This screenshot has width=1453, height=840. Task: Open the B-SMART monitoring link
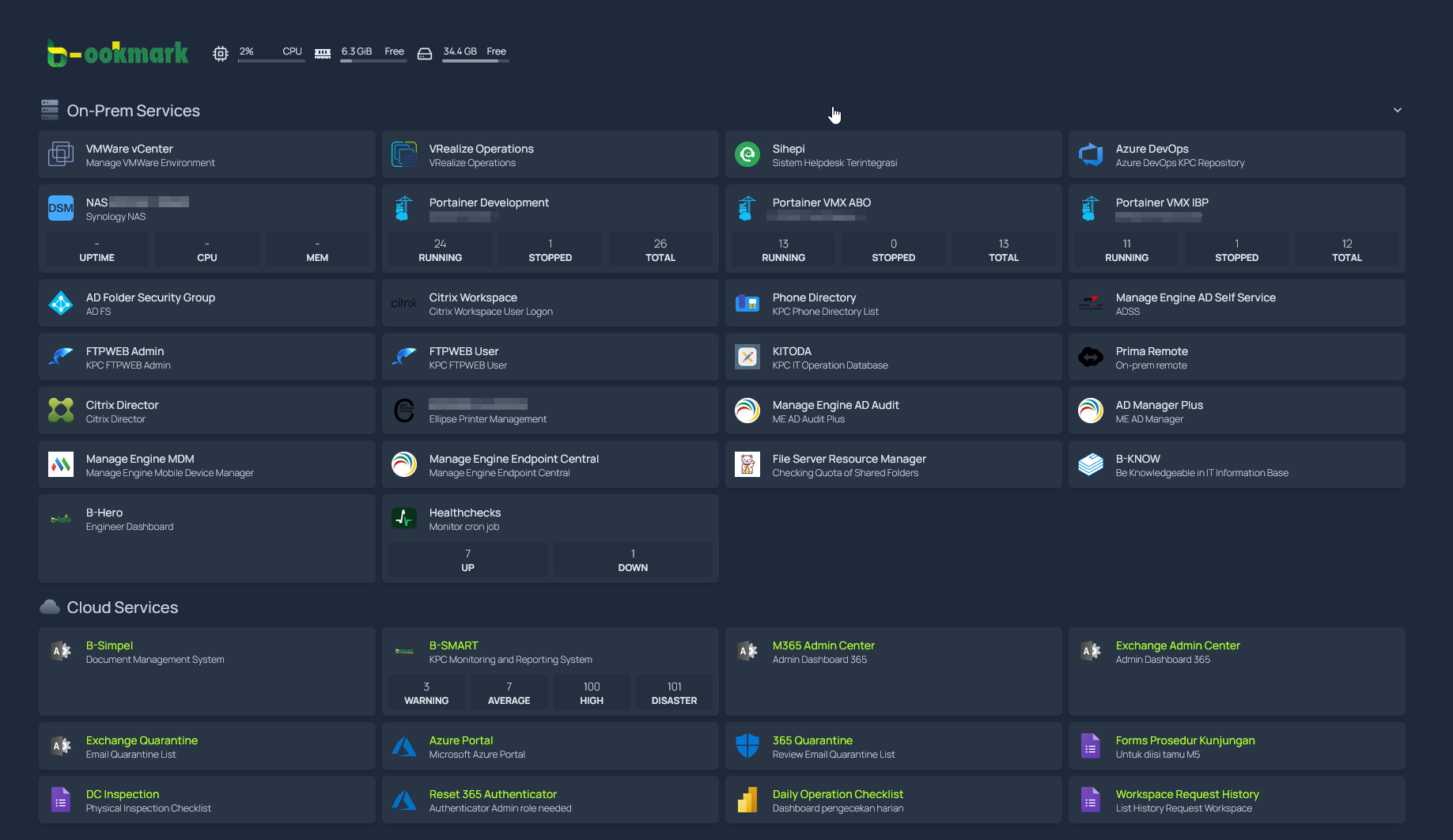coord(453,645)
